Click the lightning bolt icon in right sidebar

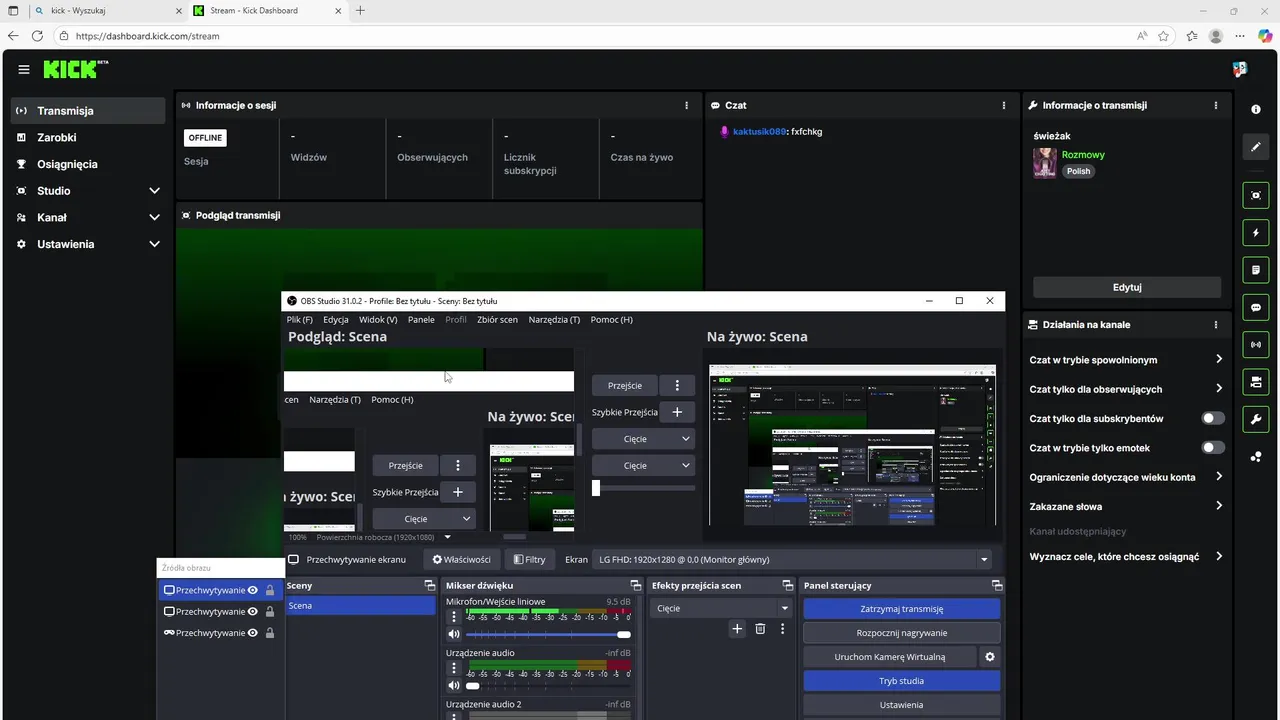[x=1256, y=233]
